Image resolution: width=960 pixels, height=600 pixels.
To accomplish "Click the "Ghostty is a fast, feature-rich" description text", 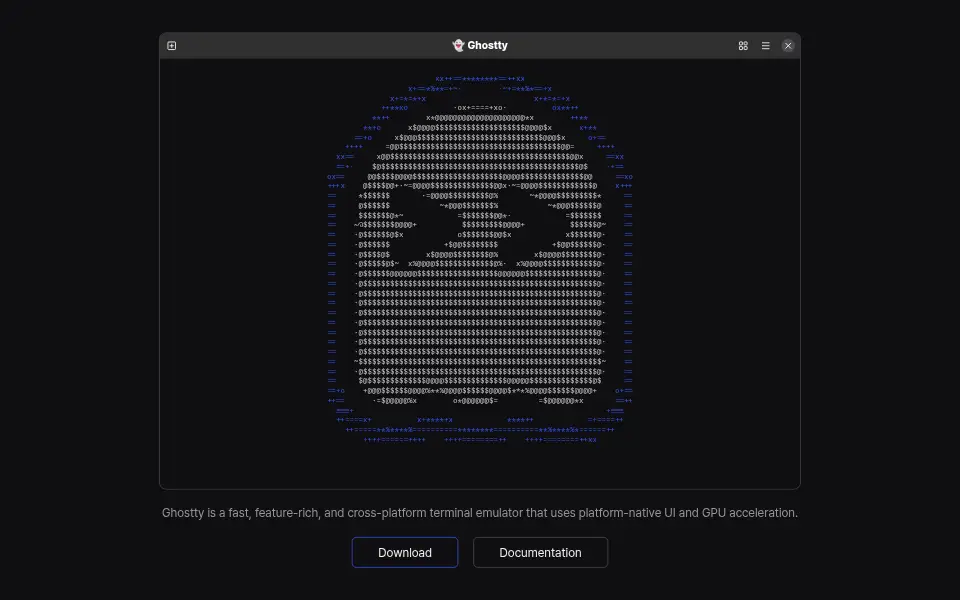I will [x=479, y=513].
